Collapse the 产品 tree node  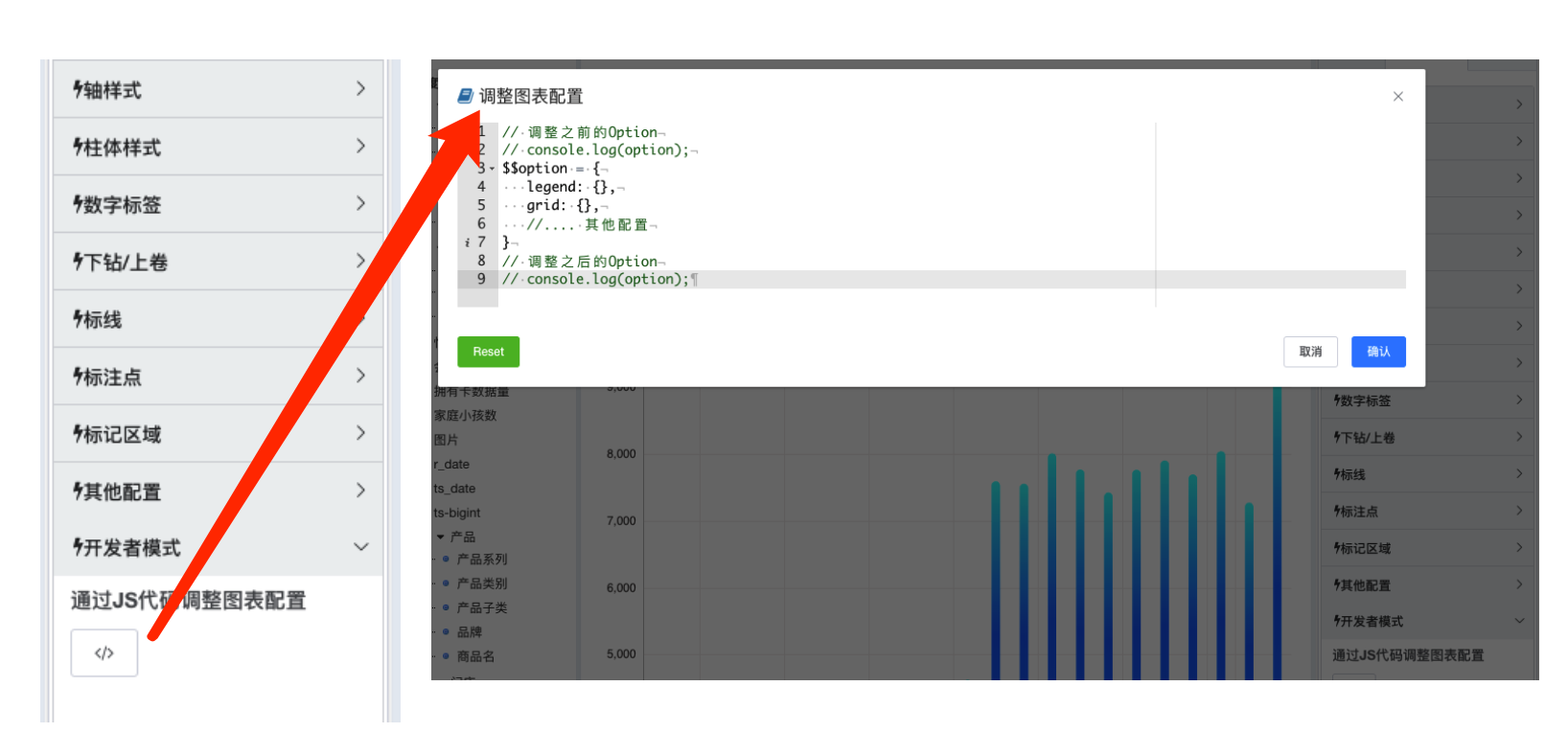tap(441, 538)
